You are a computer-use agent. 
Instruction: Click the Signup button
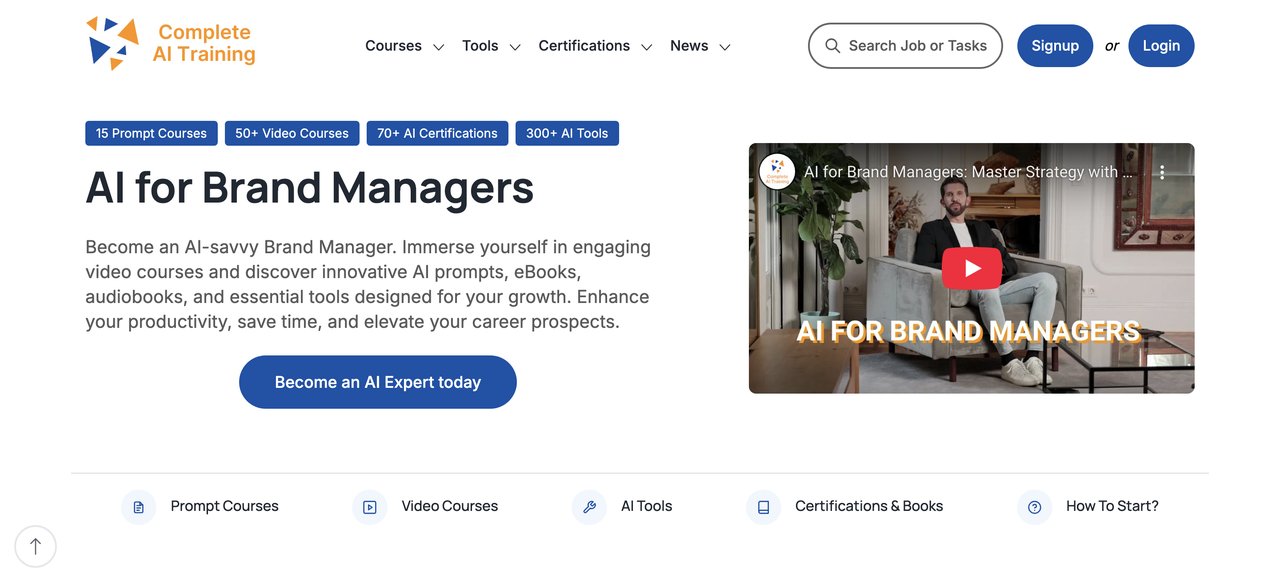coord(1055,46)
